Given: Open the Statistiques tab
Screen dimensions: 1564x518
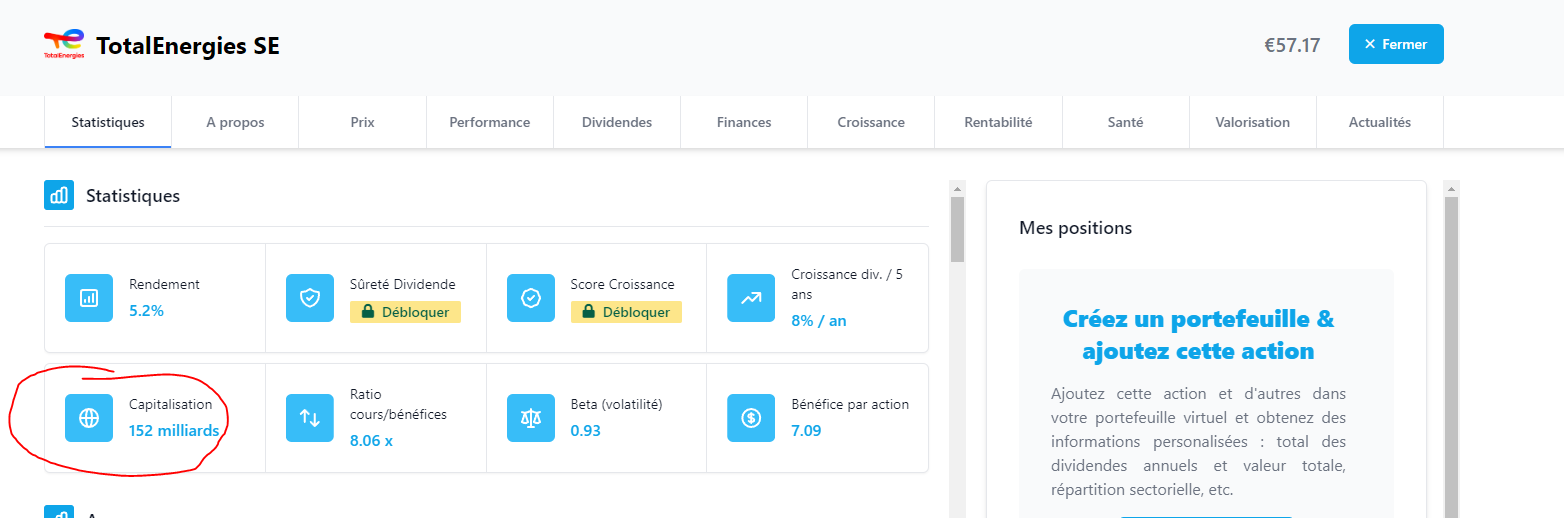Looking at the screenshot, I should pos(108,122).
